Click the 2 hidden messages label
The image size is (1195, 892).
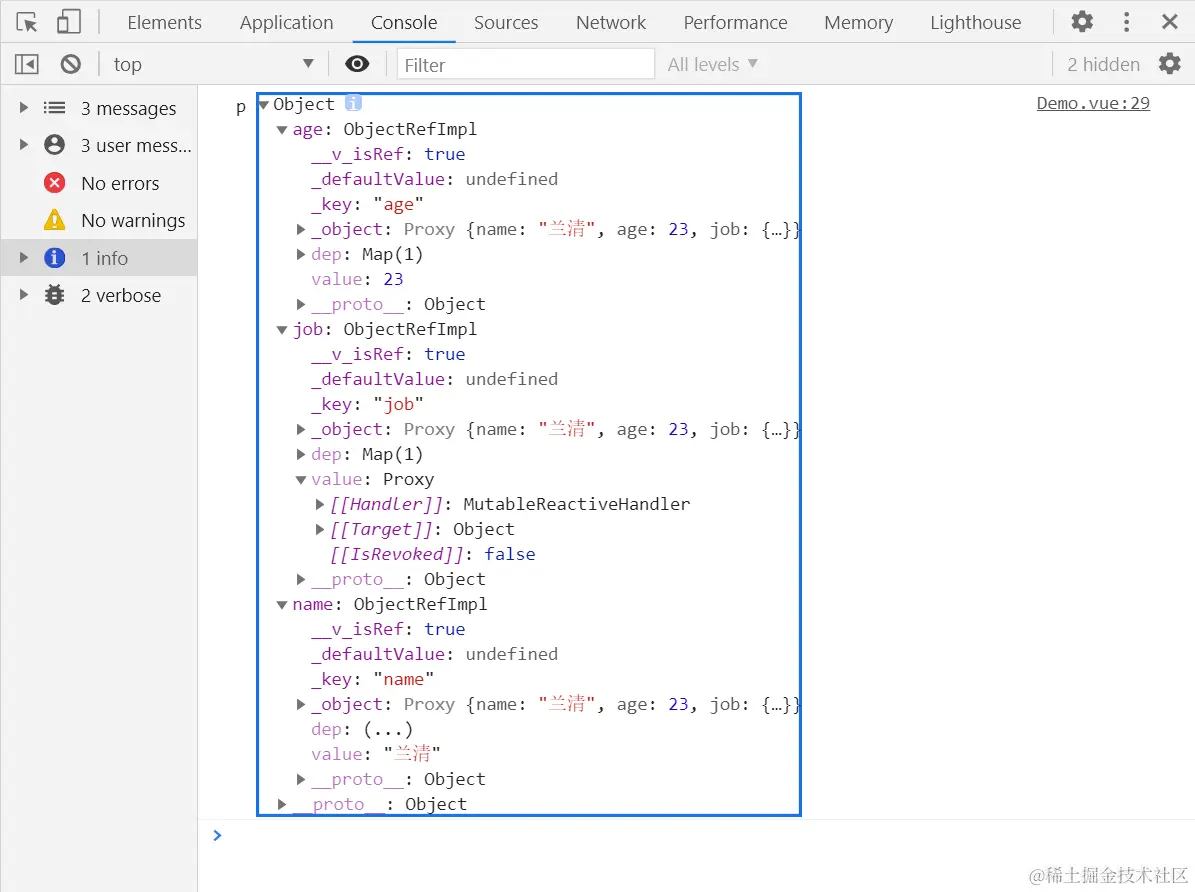(x=1103, y=64)
